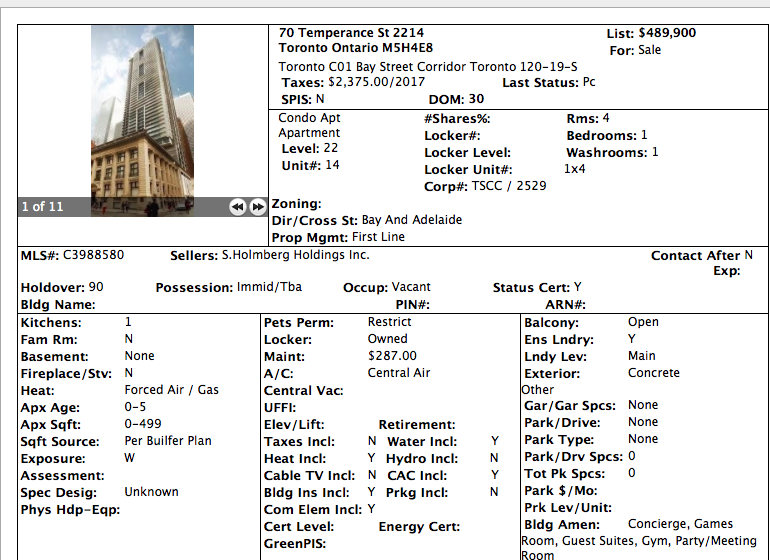Click the '1 of 11' photo counter

42,207
